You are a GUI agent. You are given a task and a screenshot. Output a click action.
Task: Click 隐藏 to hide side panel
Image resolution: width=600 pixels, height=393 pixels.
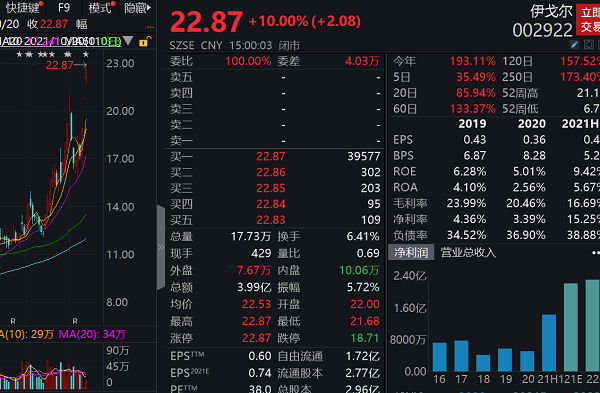coord(137,8)
